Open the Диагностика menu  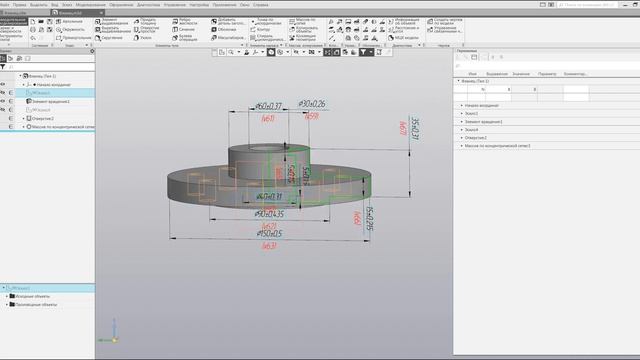148,5
